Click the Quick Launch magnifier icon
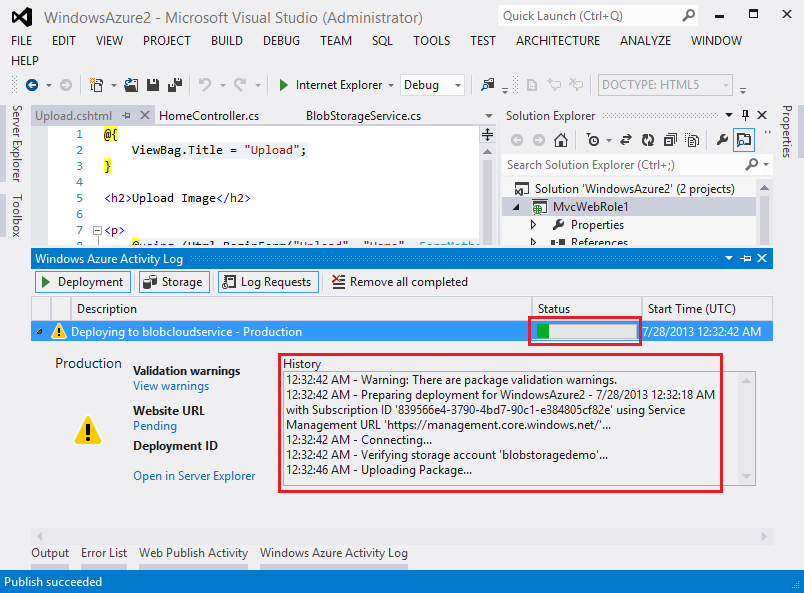This screenshot has height=593, width=804. (x=689, y=16)
